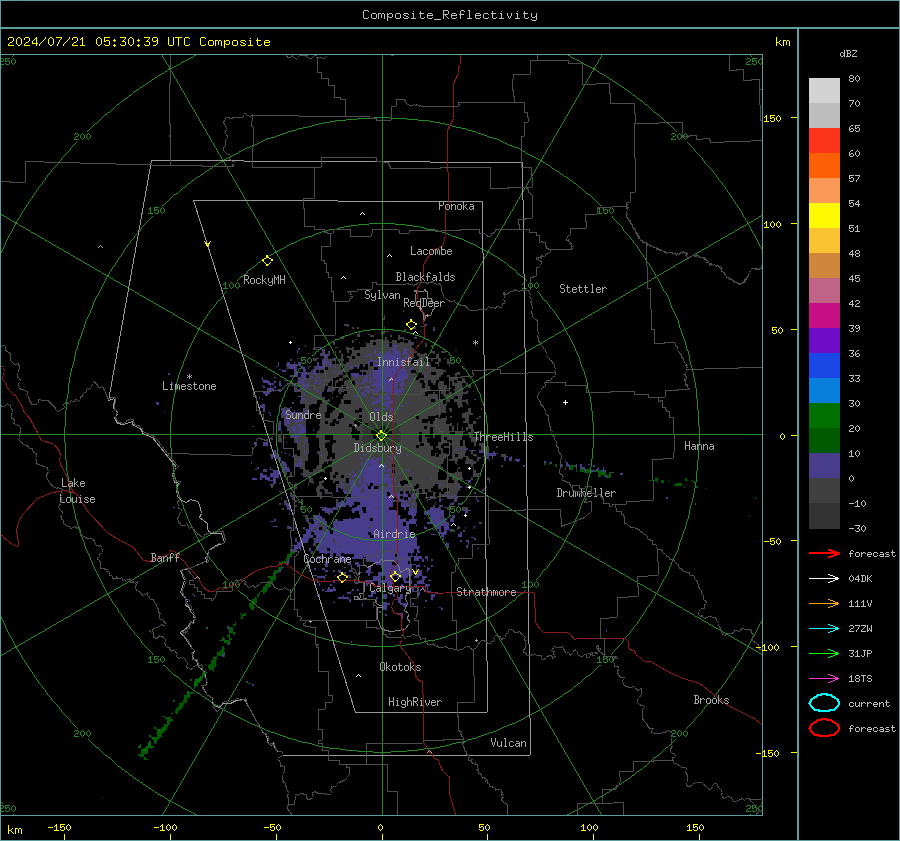Click the Lacombe city label
This screenshot has width=900, height=841.
431,251
